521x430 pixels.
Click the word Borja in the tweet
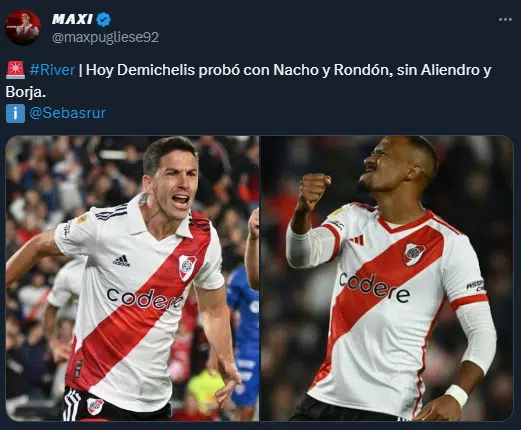pos(26,92)
